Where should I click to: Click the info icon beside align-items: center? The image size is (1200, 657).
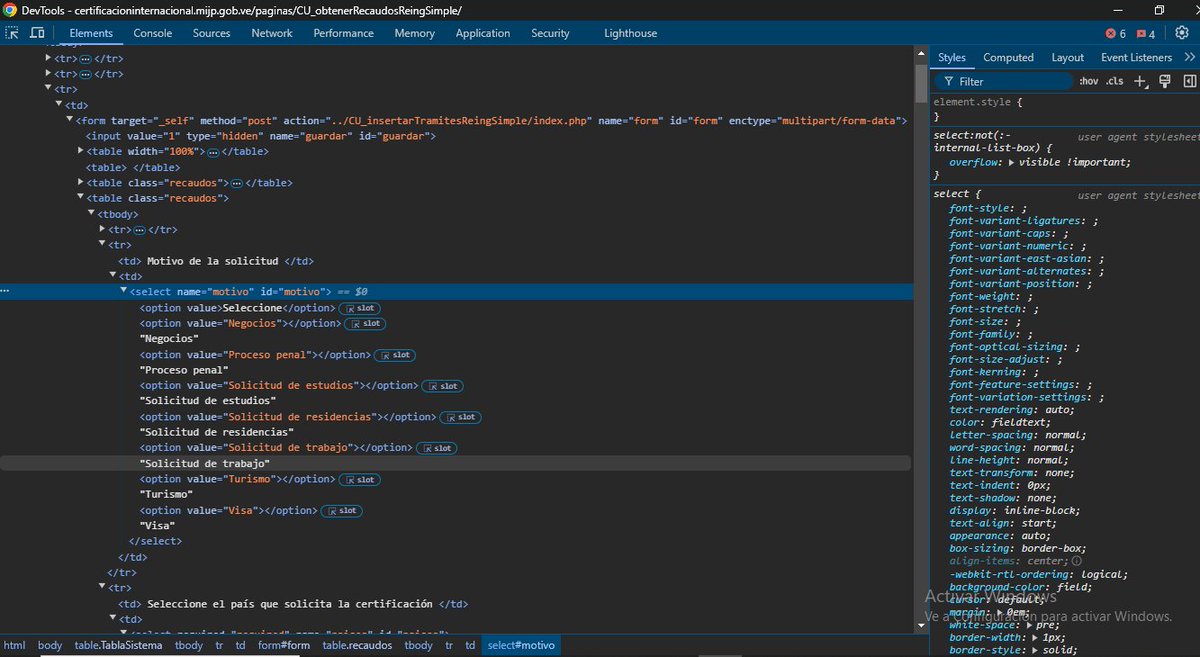coord(1077,561)
